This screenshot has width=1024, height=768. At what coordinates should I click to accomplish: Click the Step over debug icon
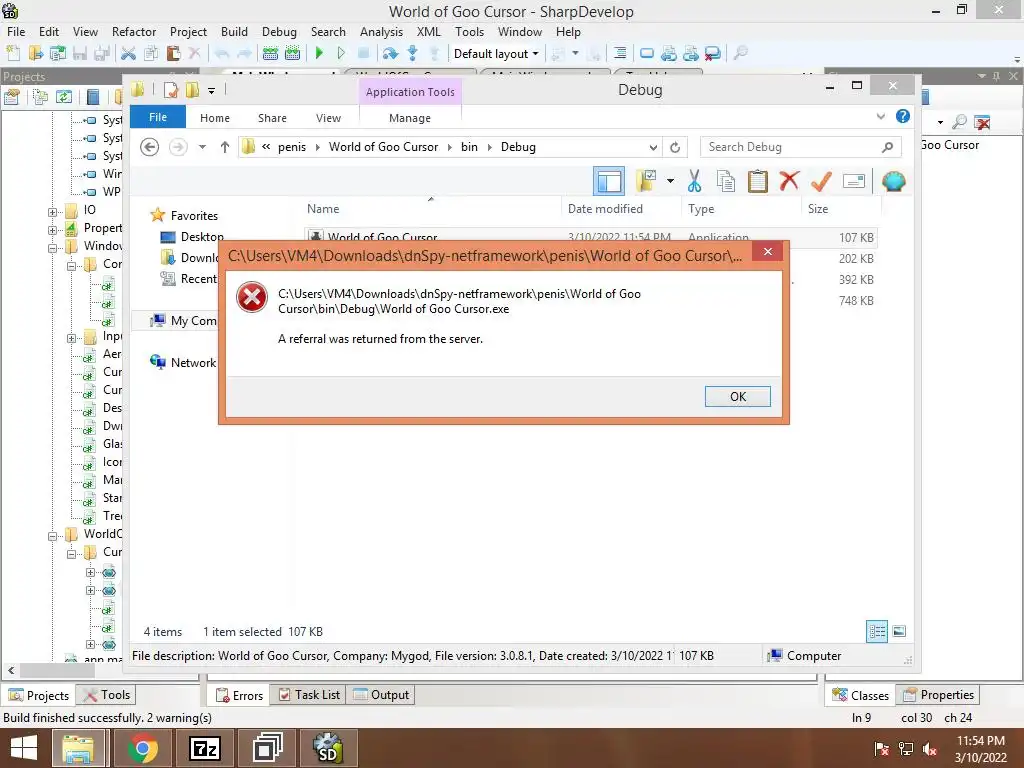390,53
